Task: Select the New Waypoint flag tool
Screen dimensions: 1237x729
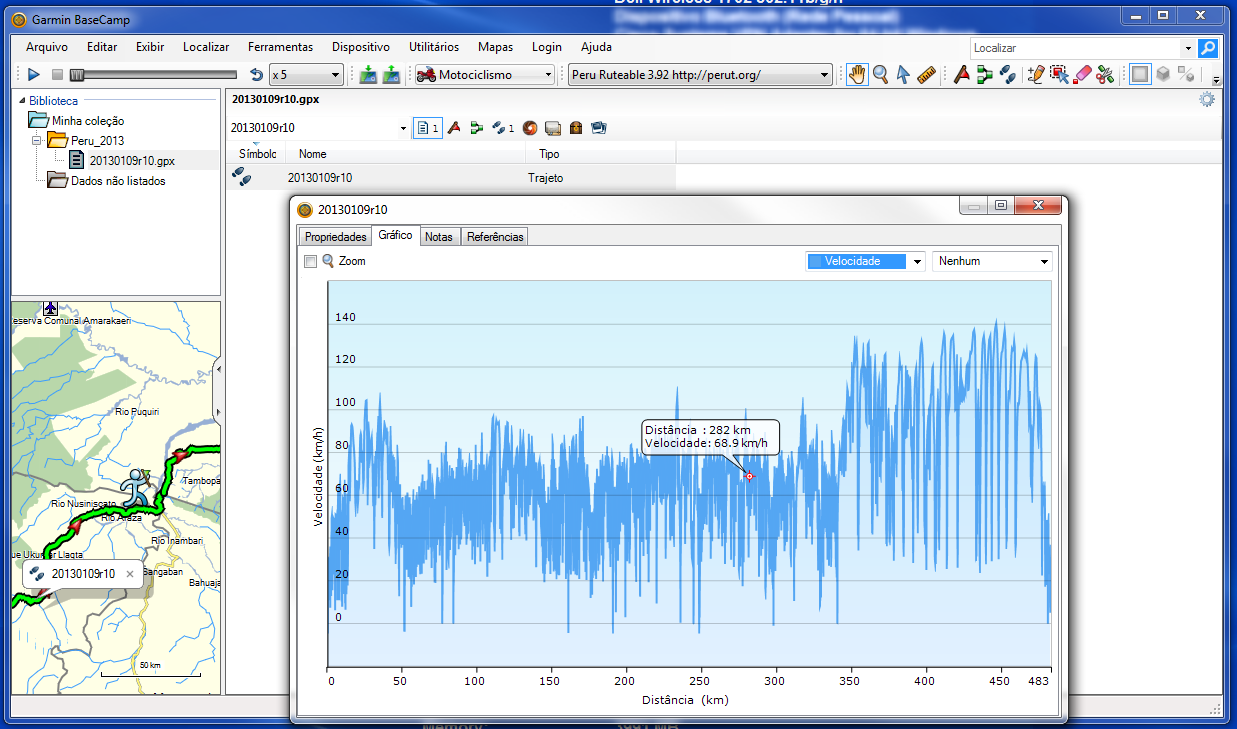Action: tap(961, 75)
